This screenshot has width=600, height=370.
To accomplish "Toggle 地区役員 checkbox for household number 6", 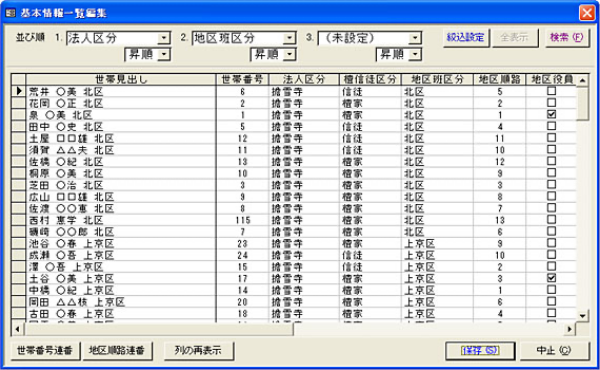I will pyautogui.click(x=551, y=91).
